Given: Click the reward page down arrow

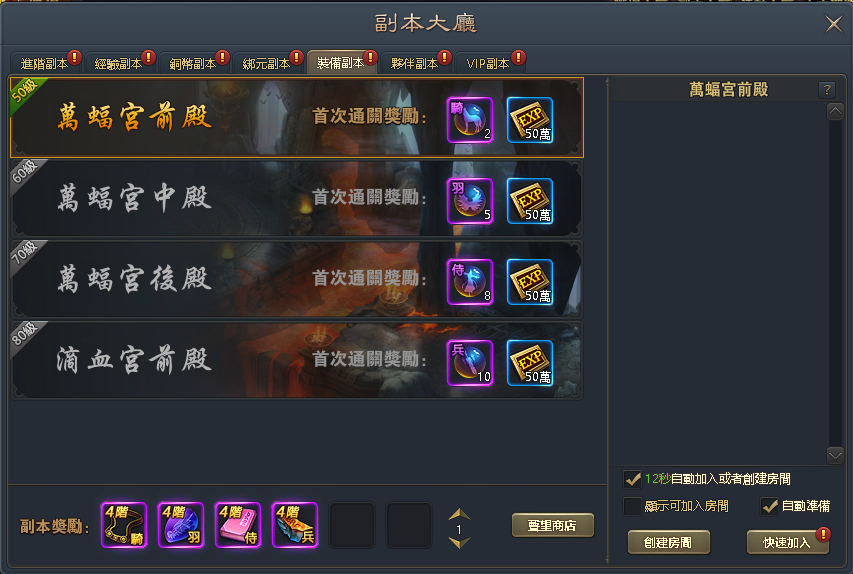Looking at the screenshot, I should tap(459, 542).
